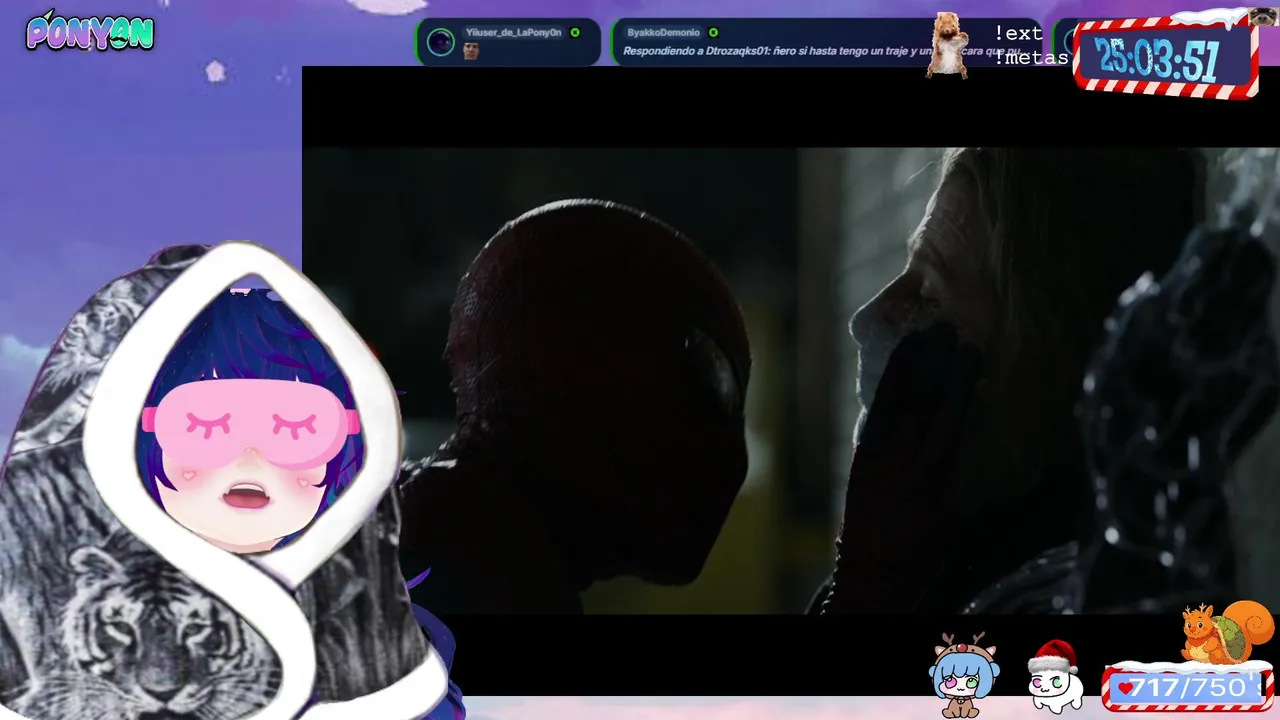The image size is (1280, 720).
Task: Click the 717/750 follower goal bar
Action: pos(1186,688)
